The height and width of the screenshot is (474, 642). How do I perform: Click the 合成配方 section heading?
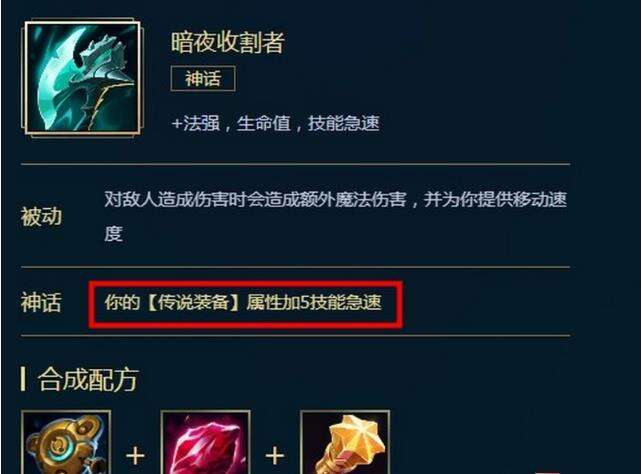pyautogui.click(x=88, y=379)
